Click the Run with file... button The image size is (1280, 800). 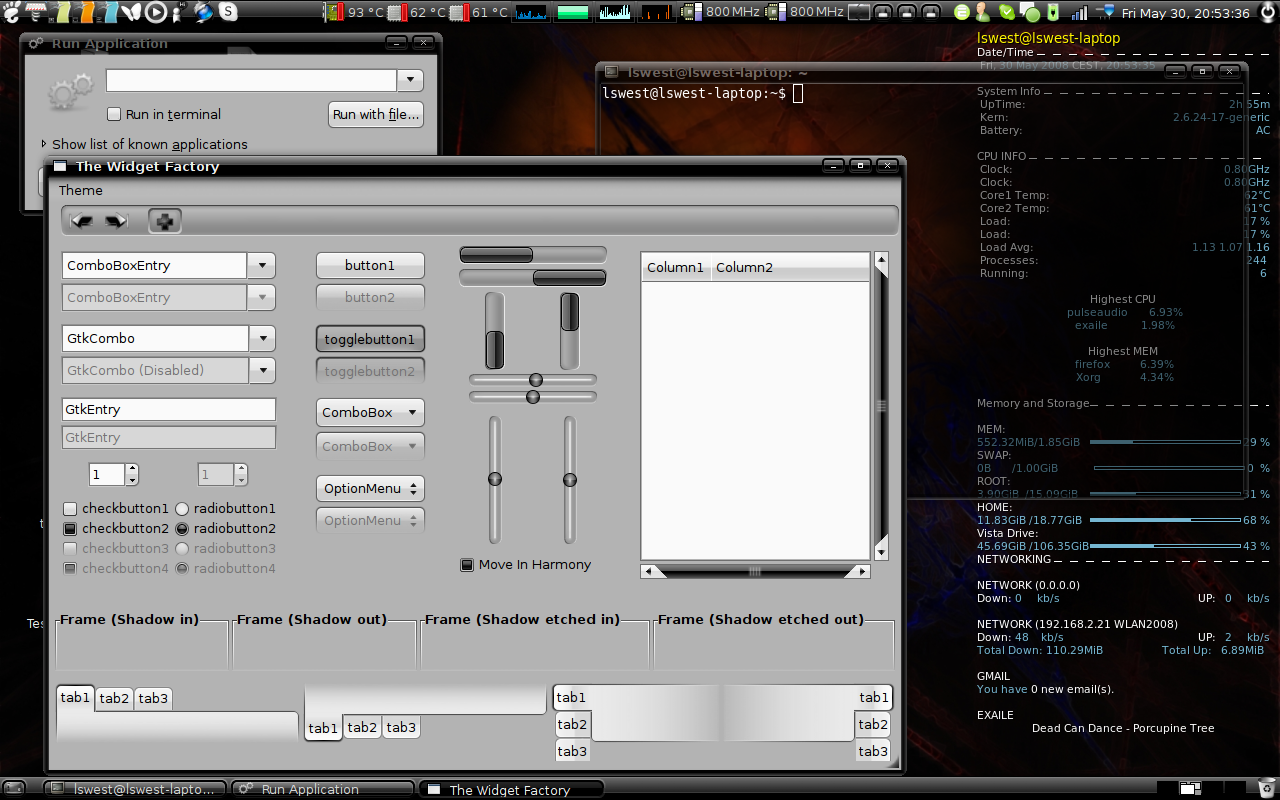tap(375, 114)
